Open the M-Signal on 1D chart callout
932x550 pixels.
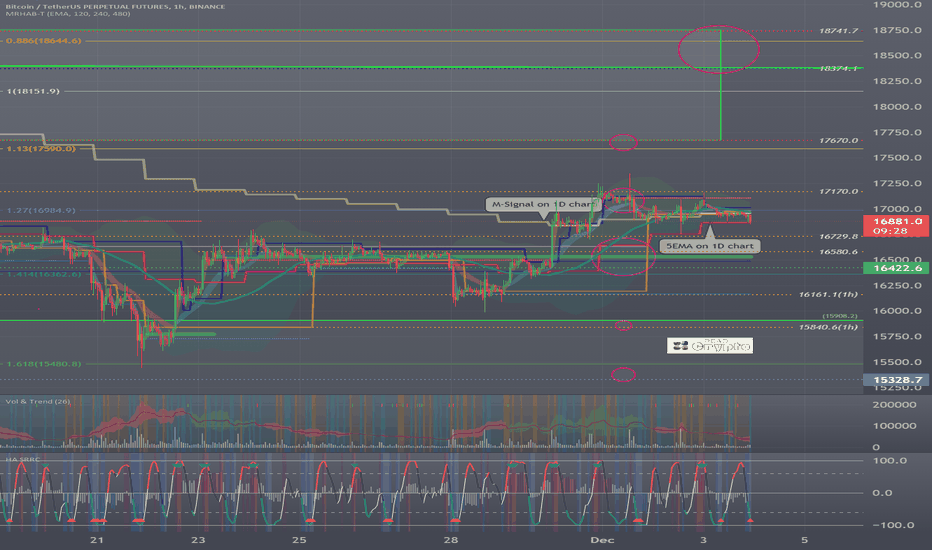coord(542,205)
